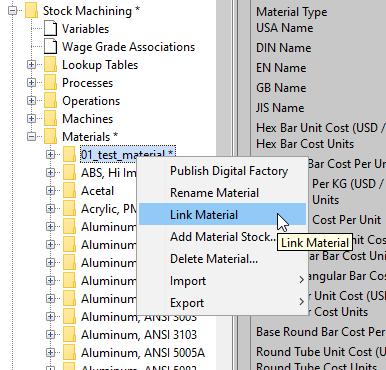Screen dimensions: 386x370
Task: Select the Materials tree item
Action: [90, 137]
